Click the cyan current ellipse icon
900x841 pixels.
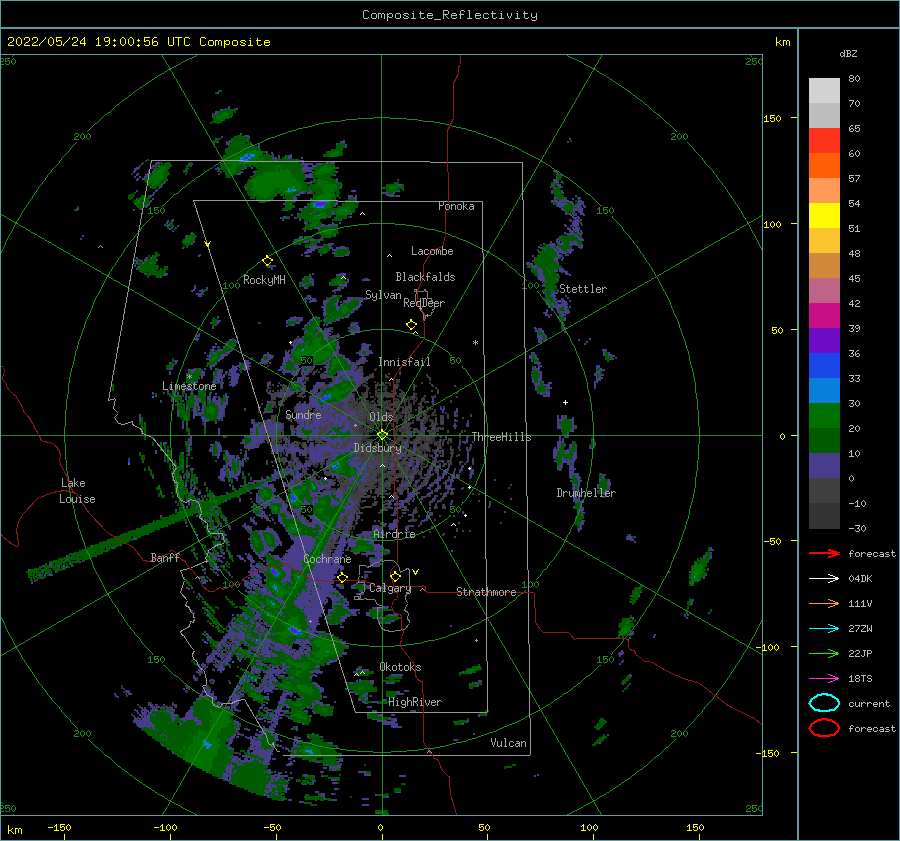click(824, 703)
